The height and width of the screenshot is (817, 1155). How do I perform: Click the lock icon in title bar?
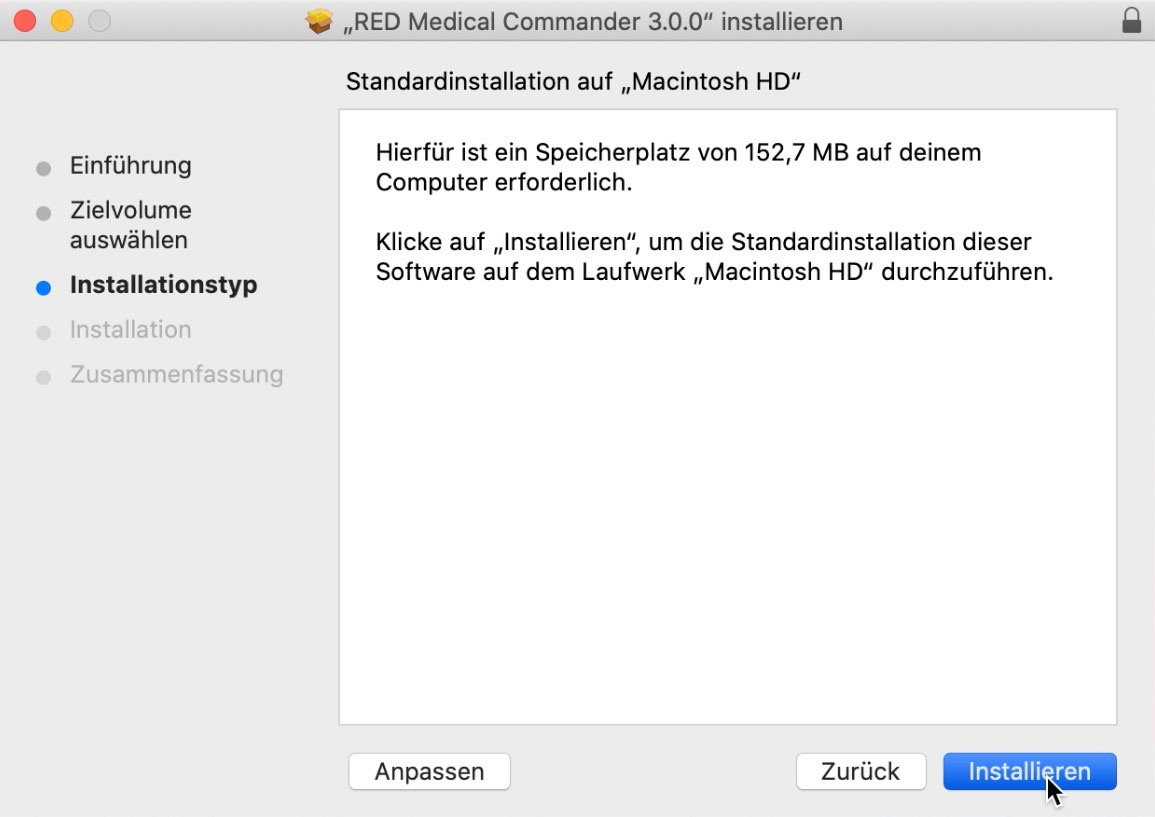coord(1132,21)
